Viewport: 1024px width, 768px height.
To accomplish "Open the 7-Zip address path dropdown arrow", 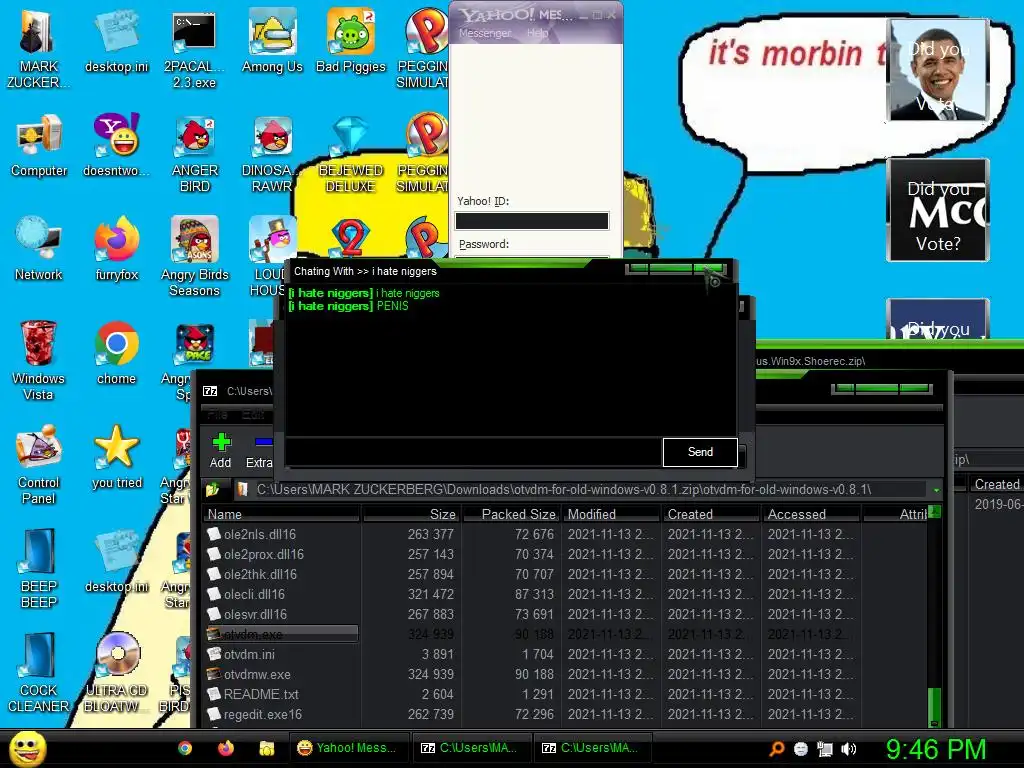I will click(x=936, y=490).
